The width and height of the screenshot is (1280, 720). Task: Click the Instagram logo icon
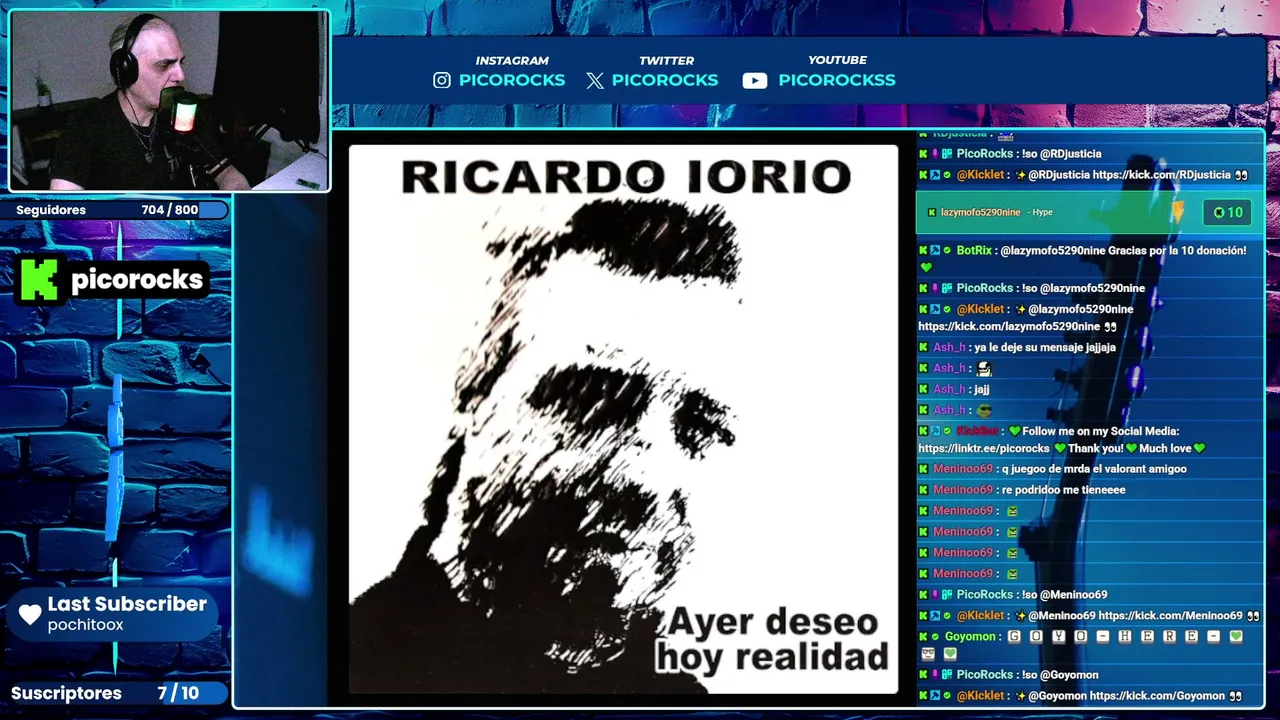click(442, 81)
